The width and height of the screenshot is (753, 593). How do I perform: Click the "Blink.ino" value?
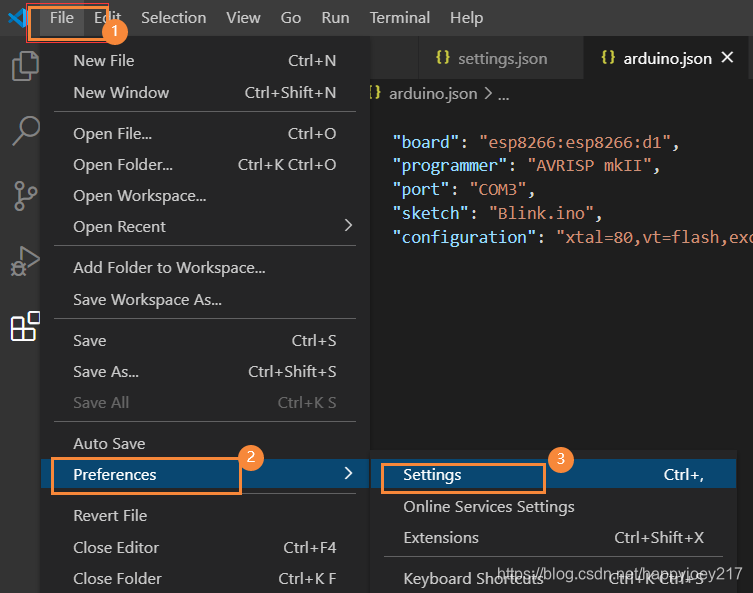pos(541,214)
